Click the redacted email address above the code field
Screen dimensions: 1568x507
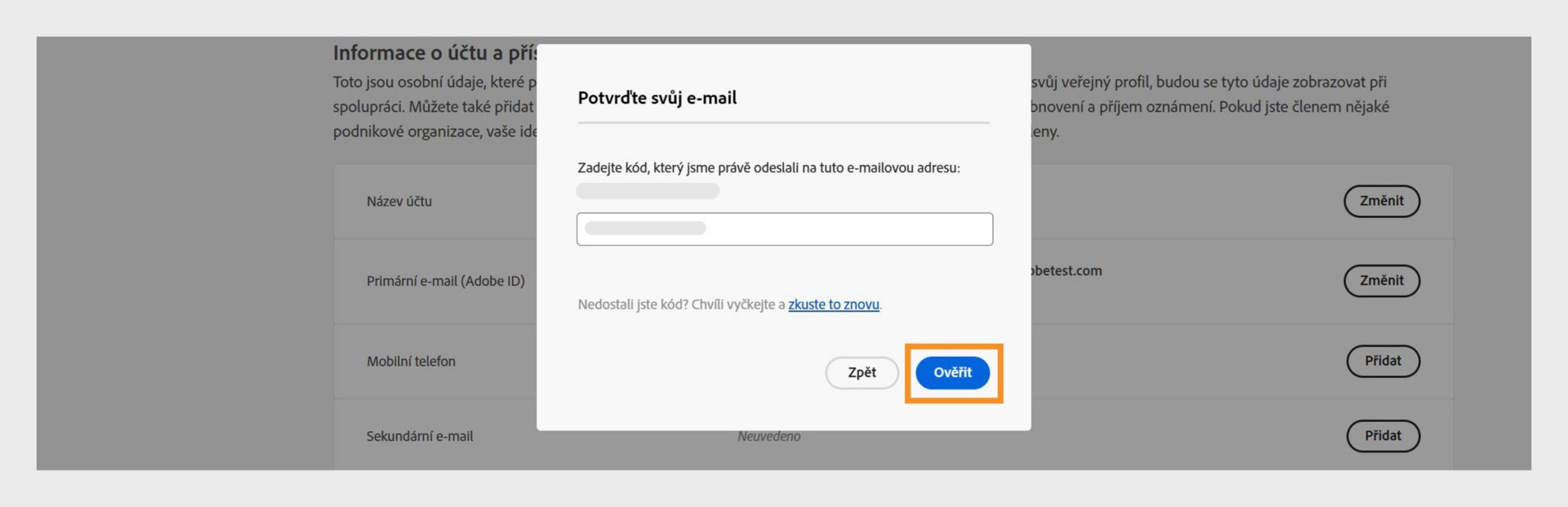point(648,191)
